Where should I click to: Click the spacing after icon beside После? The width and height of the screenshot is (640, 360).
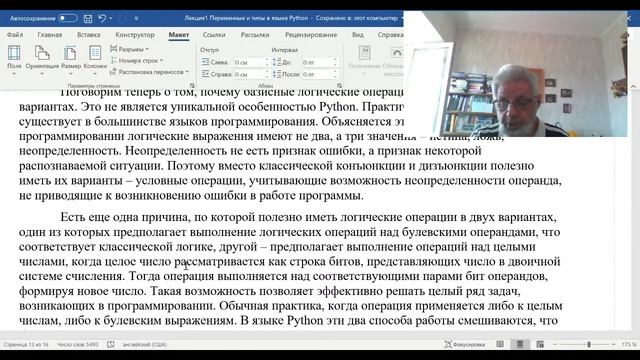point(277,74)
